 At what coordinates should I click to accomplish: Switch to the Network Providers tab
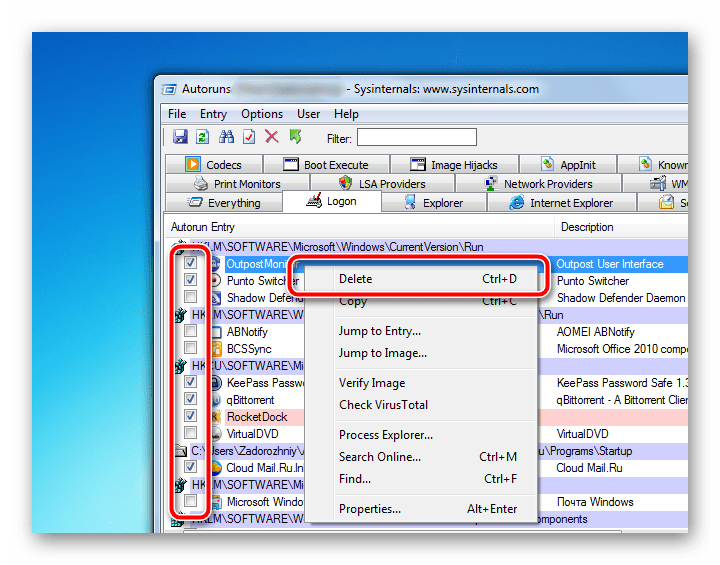[x=539, y=184]
